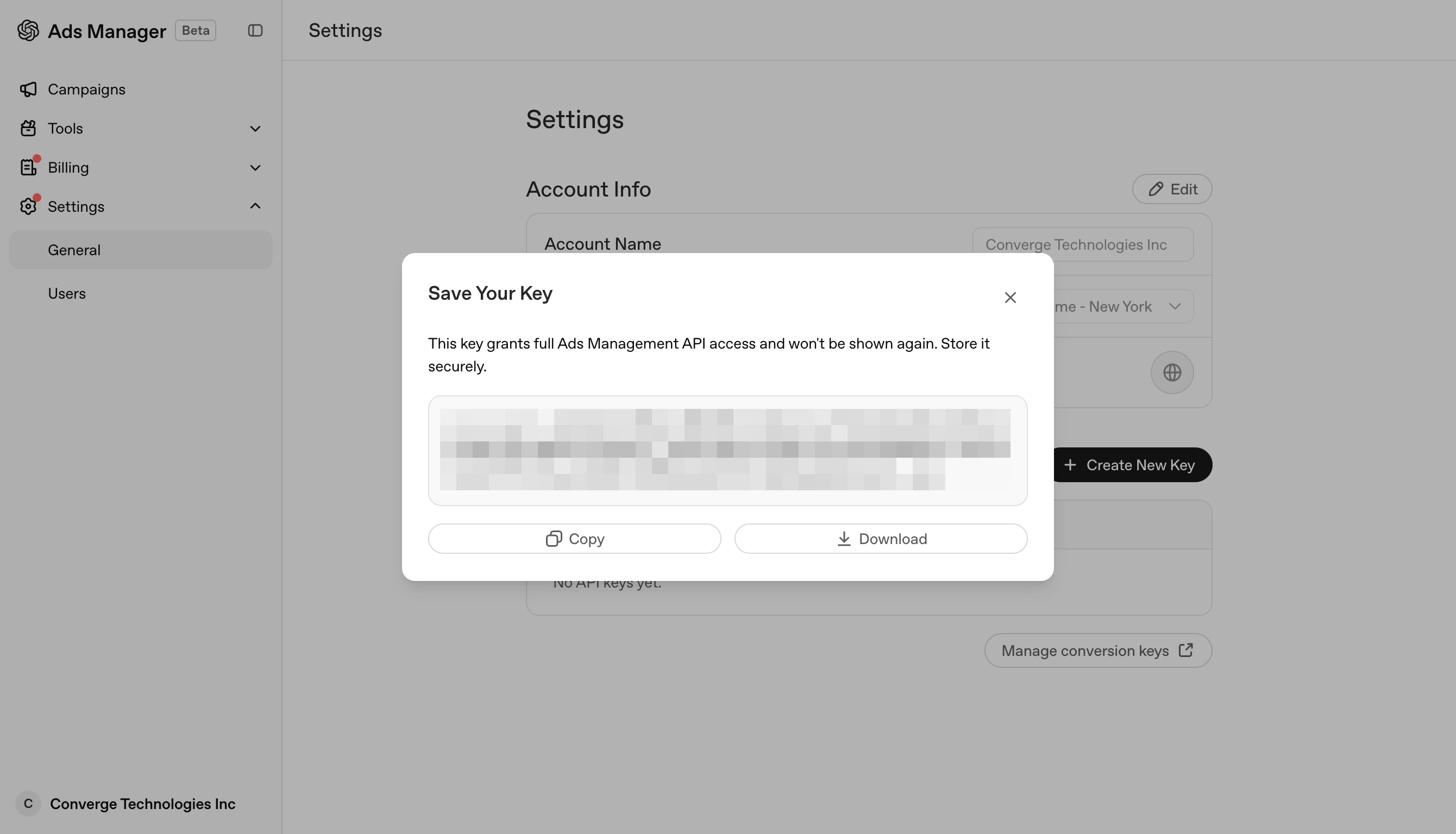Click Edit for Account Info
This screenshot has width=1456, height=834.
click(1172, 189)
